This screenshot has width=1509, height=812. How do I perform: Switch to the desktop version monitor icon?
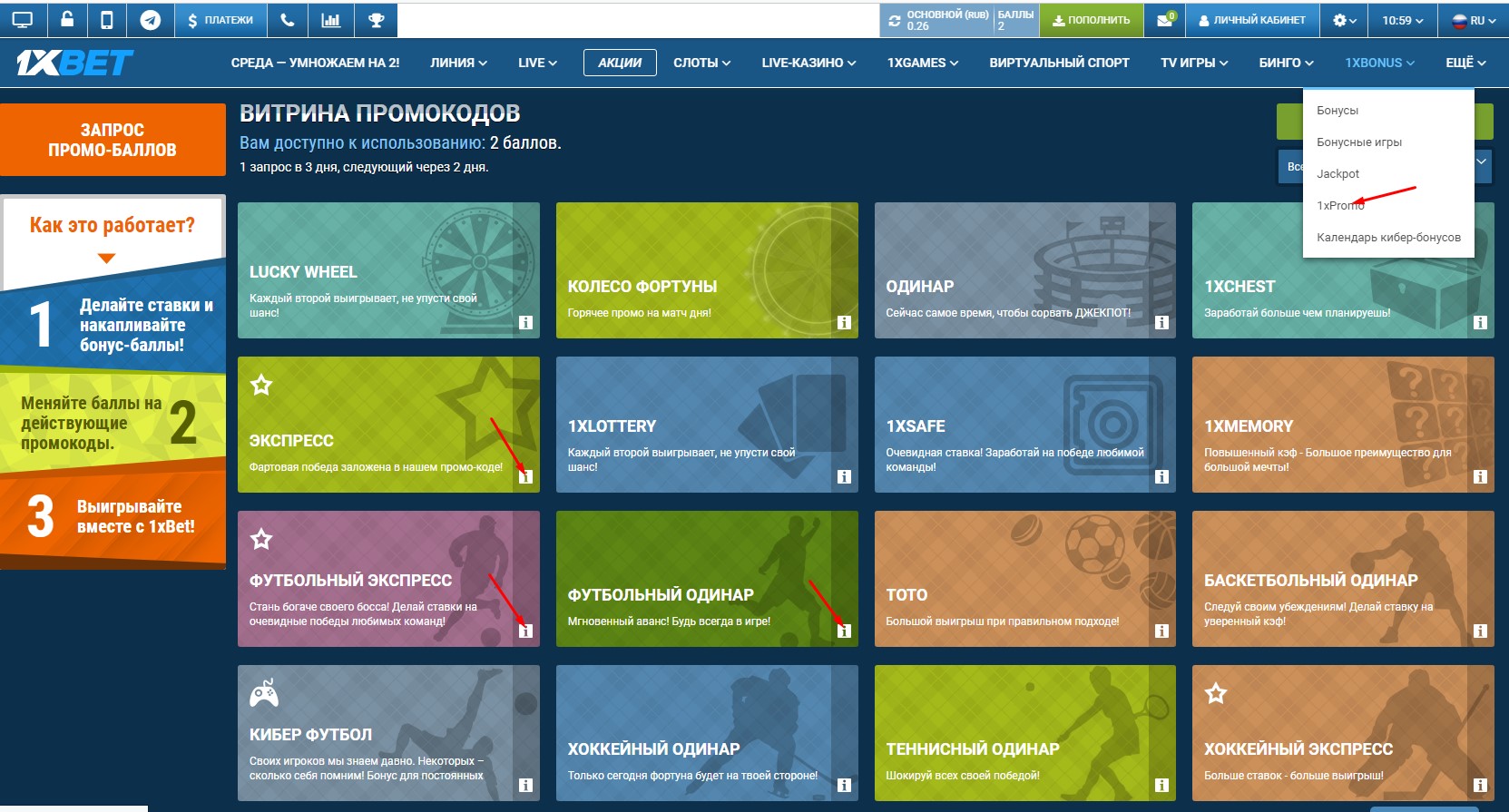(22, 19)
